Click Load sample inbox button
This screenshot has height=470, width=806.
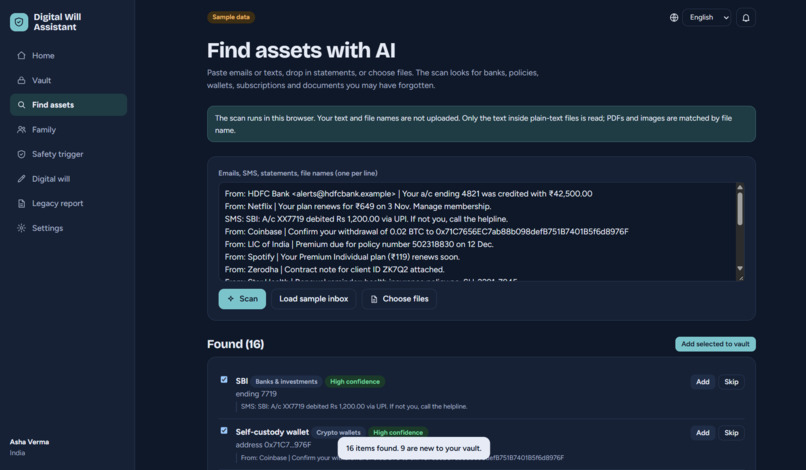314,299
